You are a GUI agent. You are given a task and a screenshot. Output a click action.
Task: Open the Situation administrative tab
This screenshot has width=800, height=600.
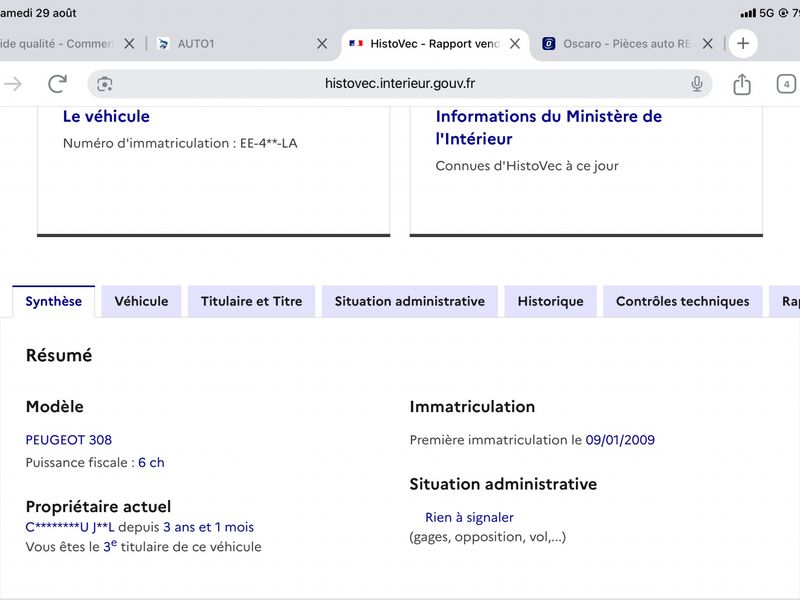pos(410,302)
